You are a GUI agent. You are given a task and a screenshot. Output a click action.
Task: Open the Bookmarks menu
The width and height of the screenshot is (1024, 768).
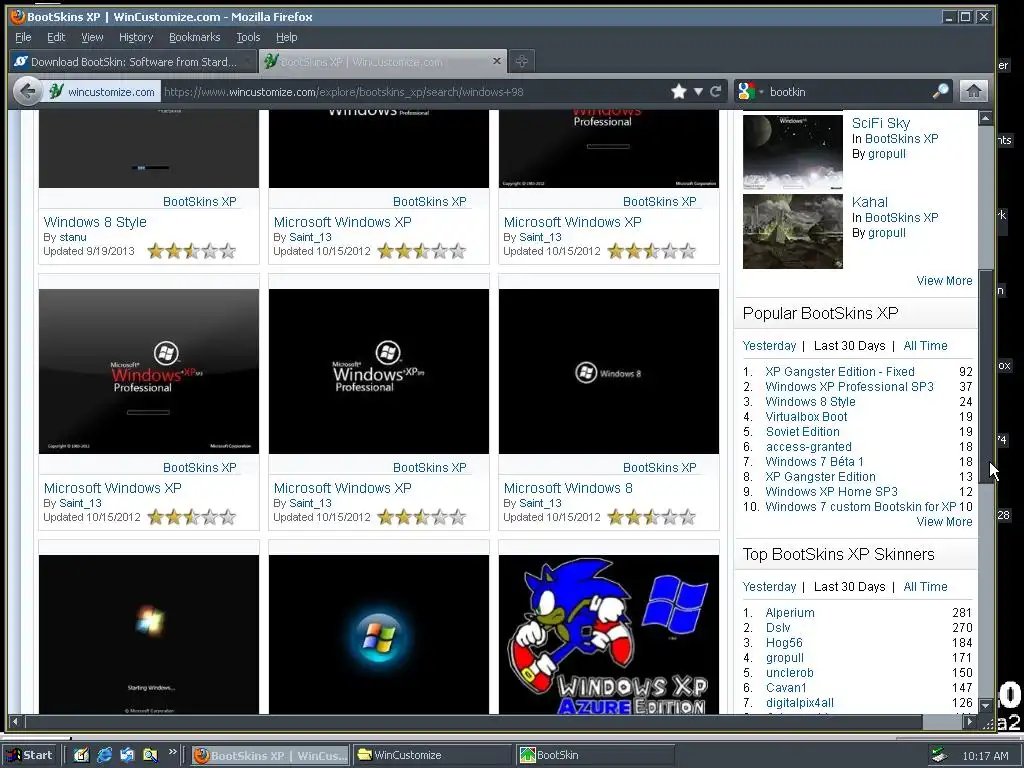coord(195,37)
